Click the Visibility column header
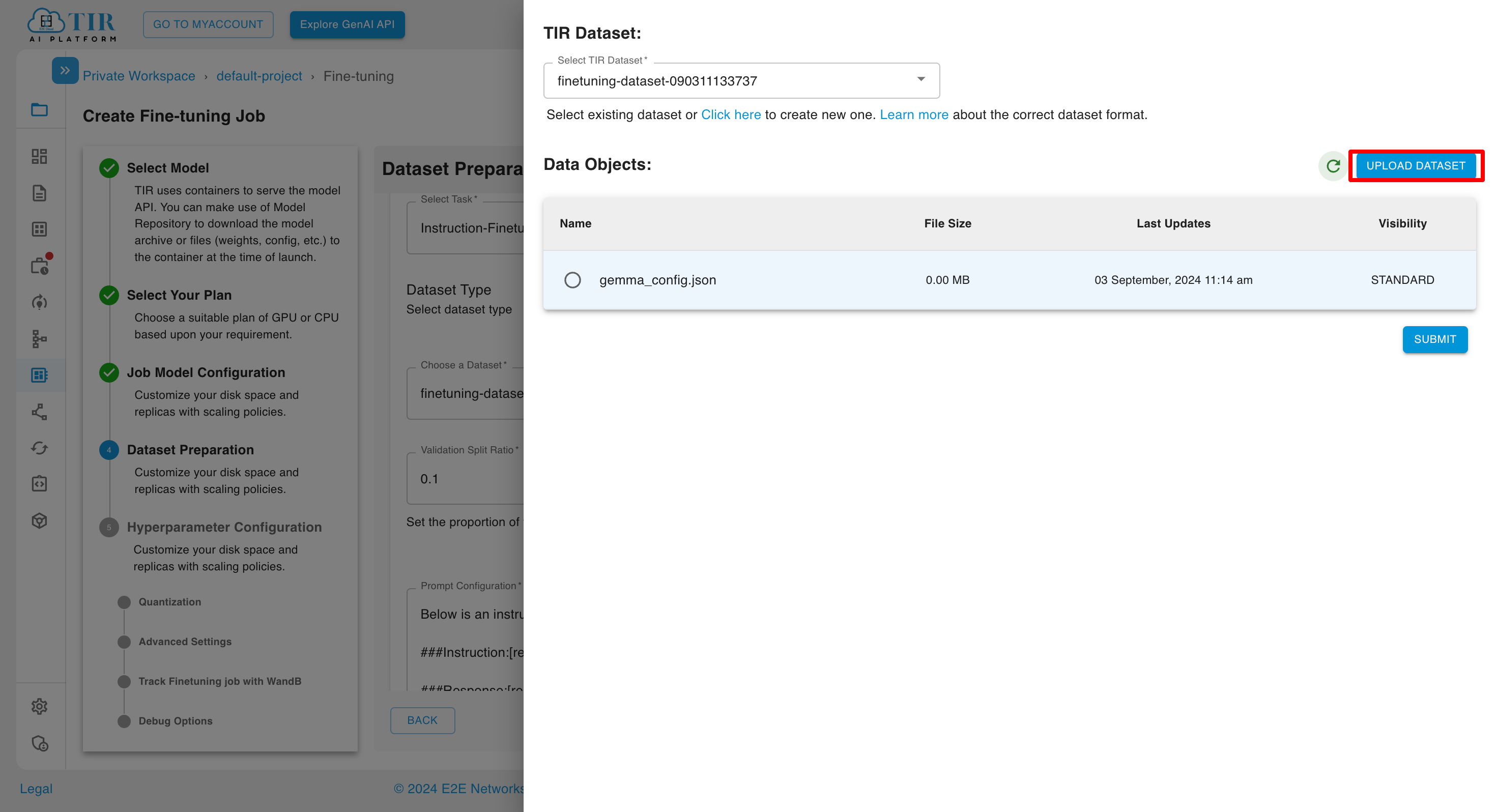This screenshot has width=1496, height=812. tap(1402, 224)
